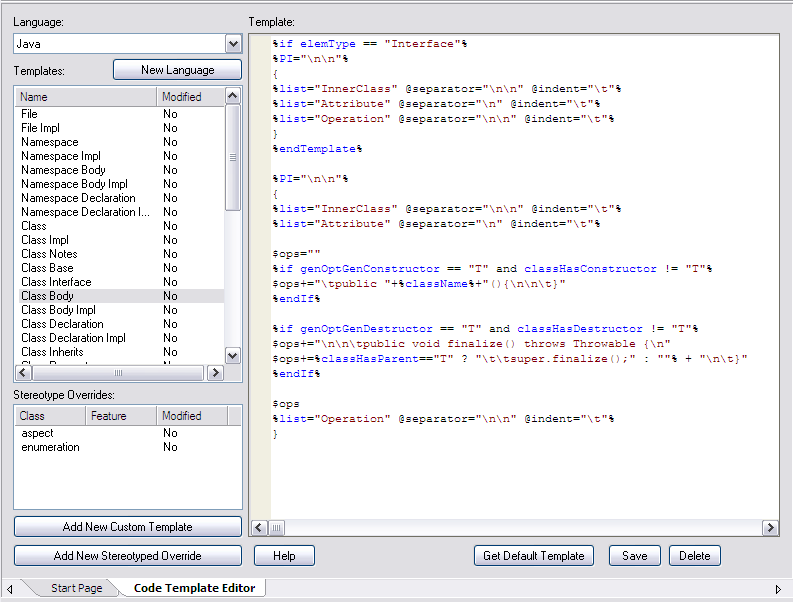This screenshot has height=602, width=793.
Task: Select the Namespace Impl template
Action: pos(120,156)
